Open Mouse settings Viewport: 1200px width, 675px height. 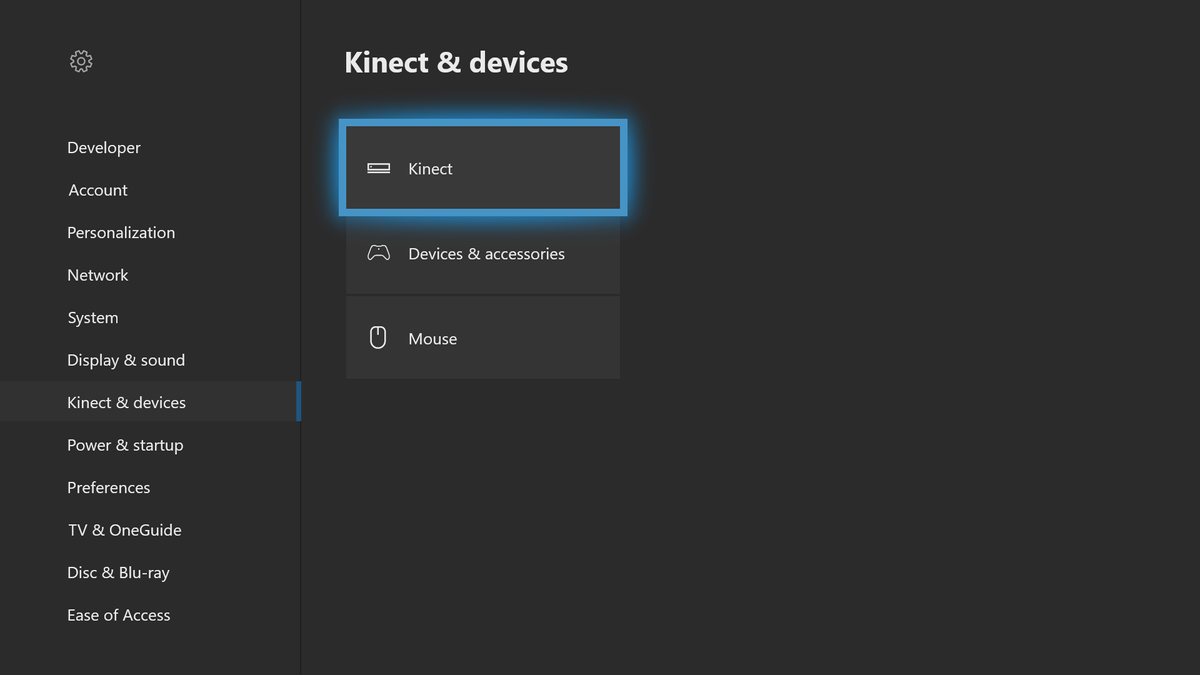483,337
